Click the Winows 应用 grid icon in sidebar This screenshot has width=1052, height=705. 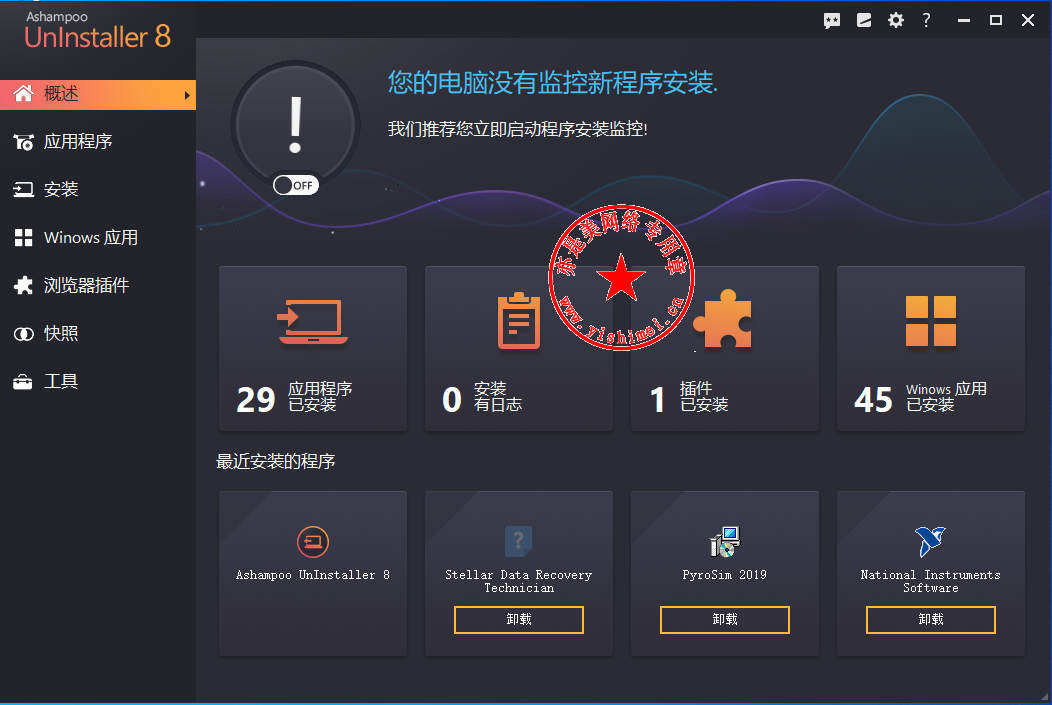(x=23, y=237)
